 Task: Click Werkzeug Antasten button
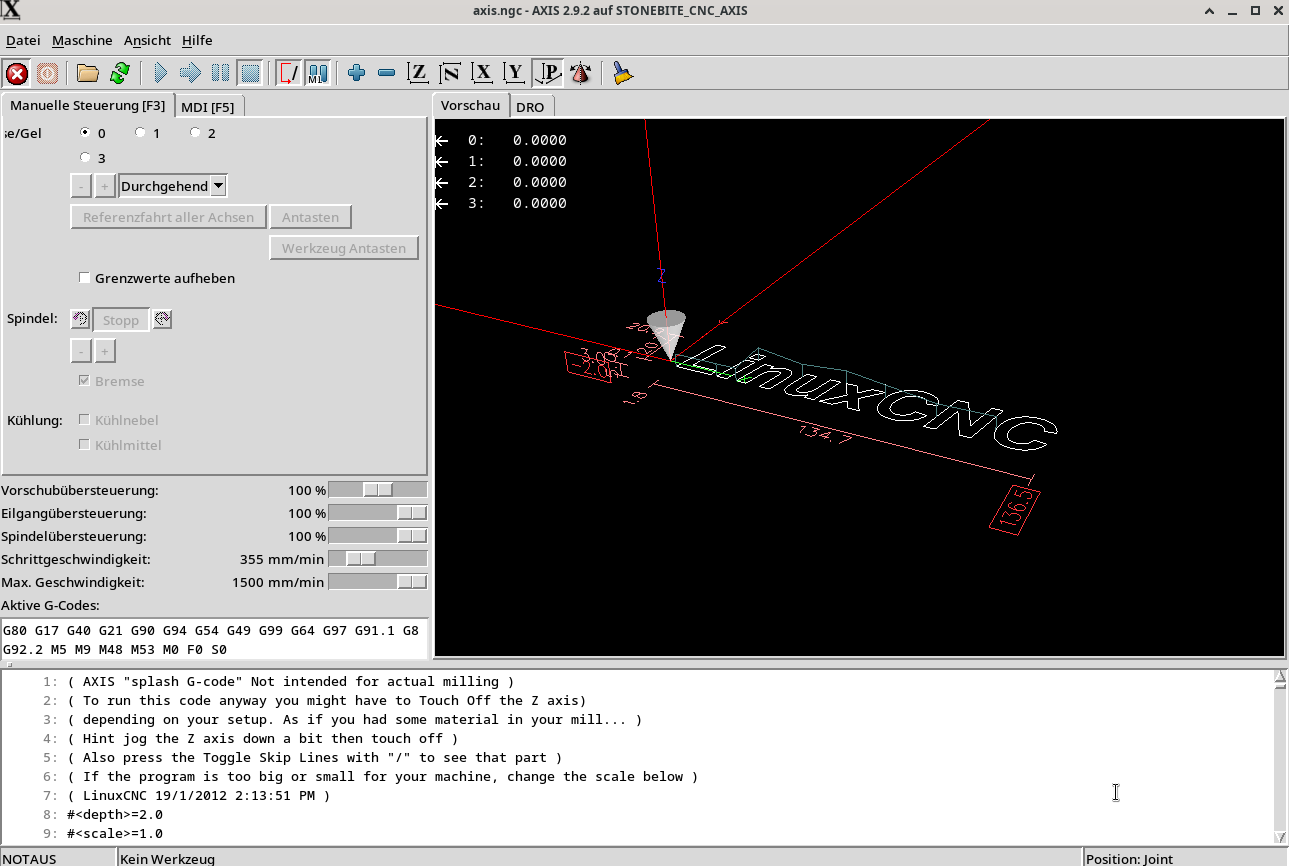tap(344, 248)
